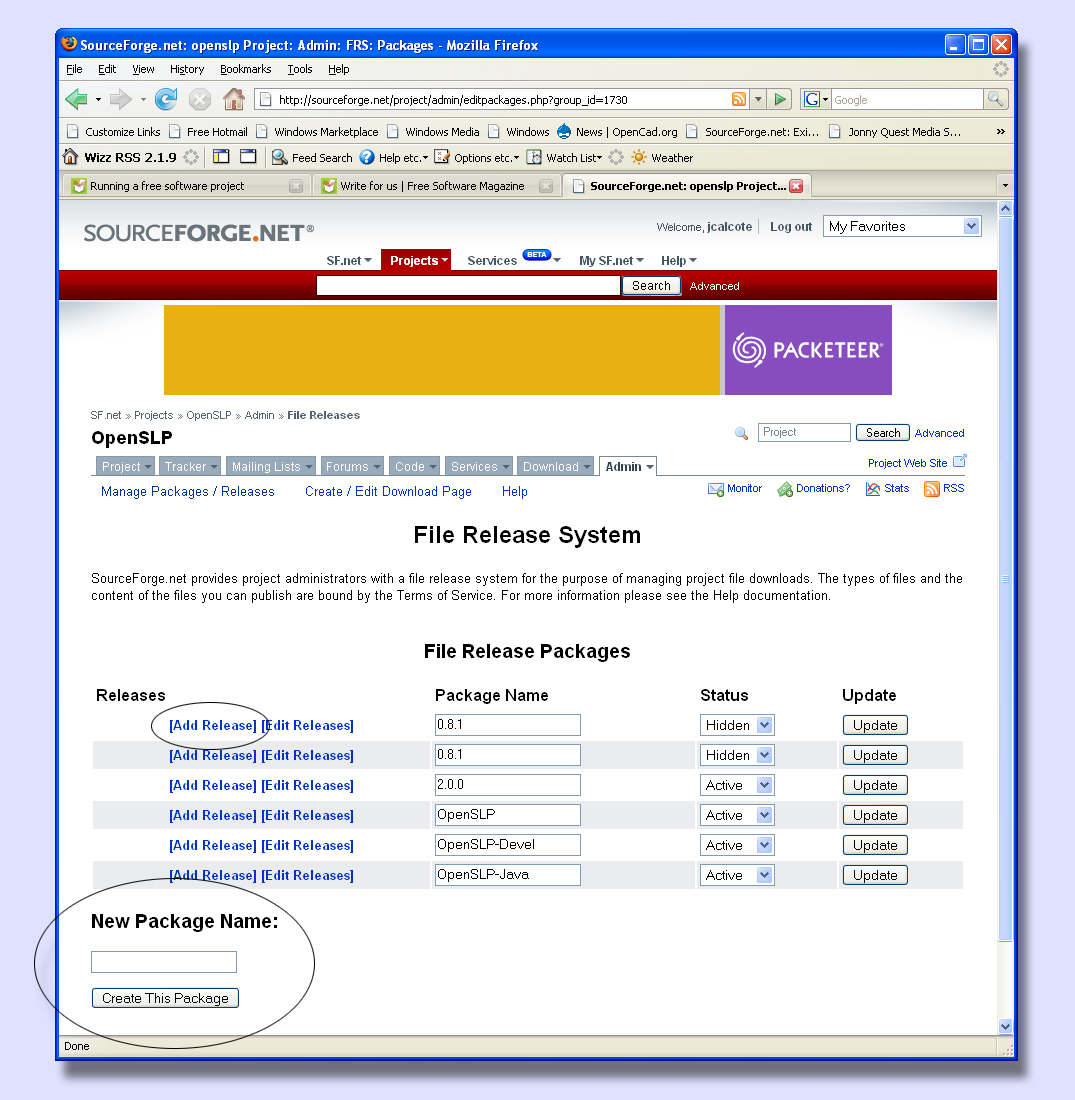Open the project RSS feed link
Viewport: 1075px width, 1100px height.
point(944,488)
